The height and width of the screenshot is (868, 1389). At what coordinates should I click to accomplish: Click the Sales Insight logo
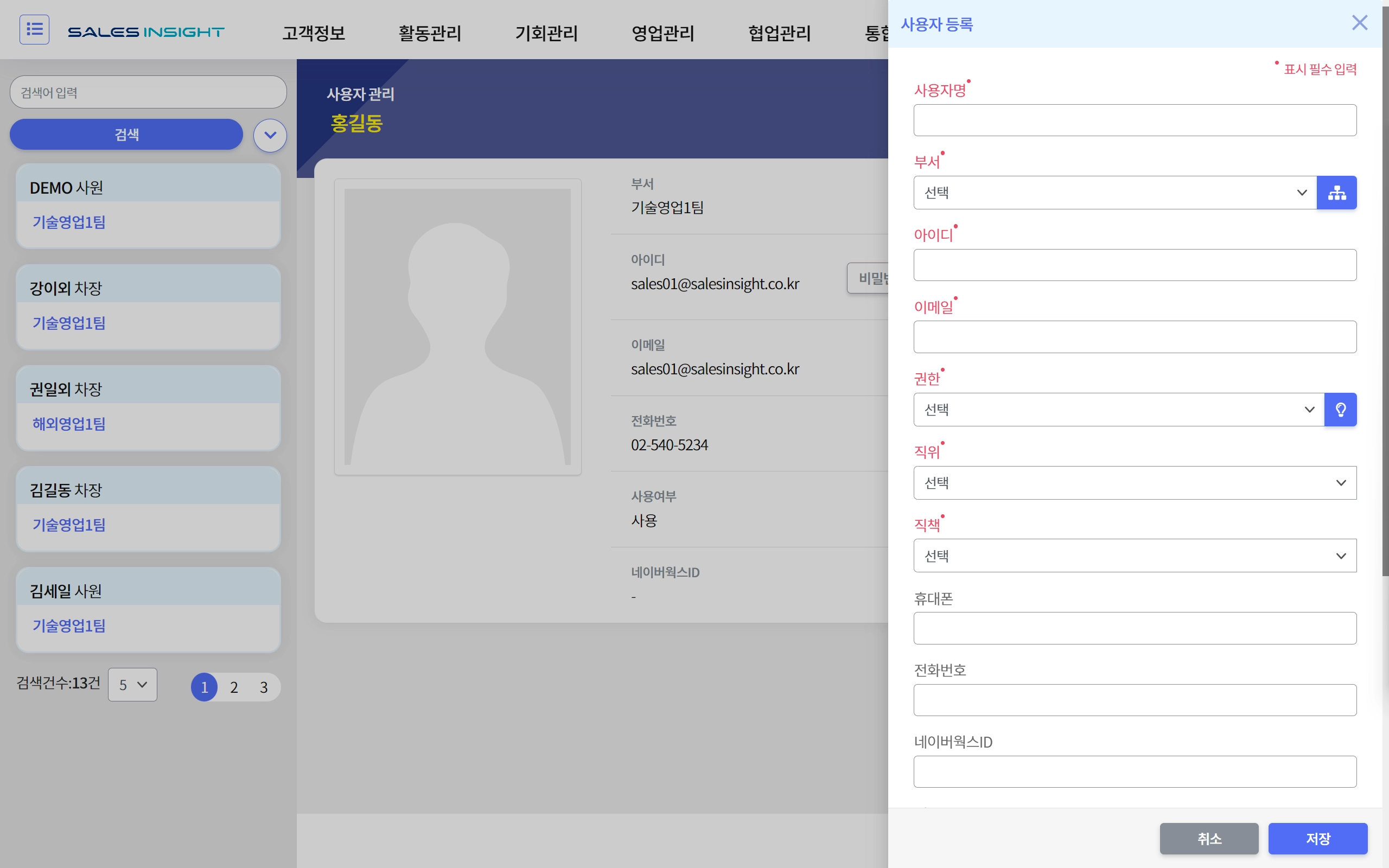[146, 32]
